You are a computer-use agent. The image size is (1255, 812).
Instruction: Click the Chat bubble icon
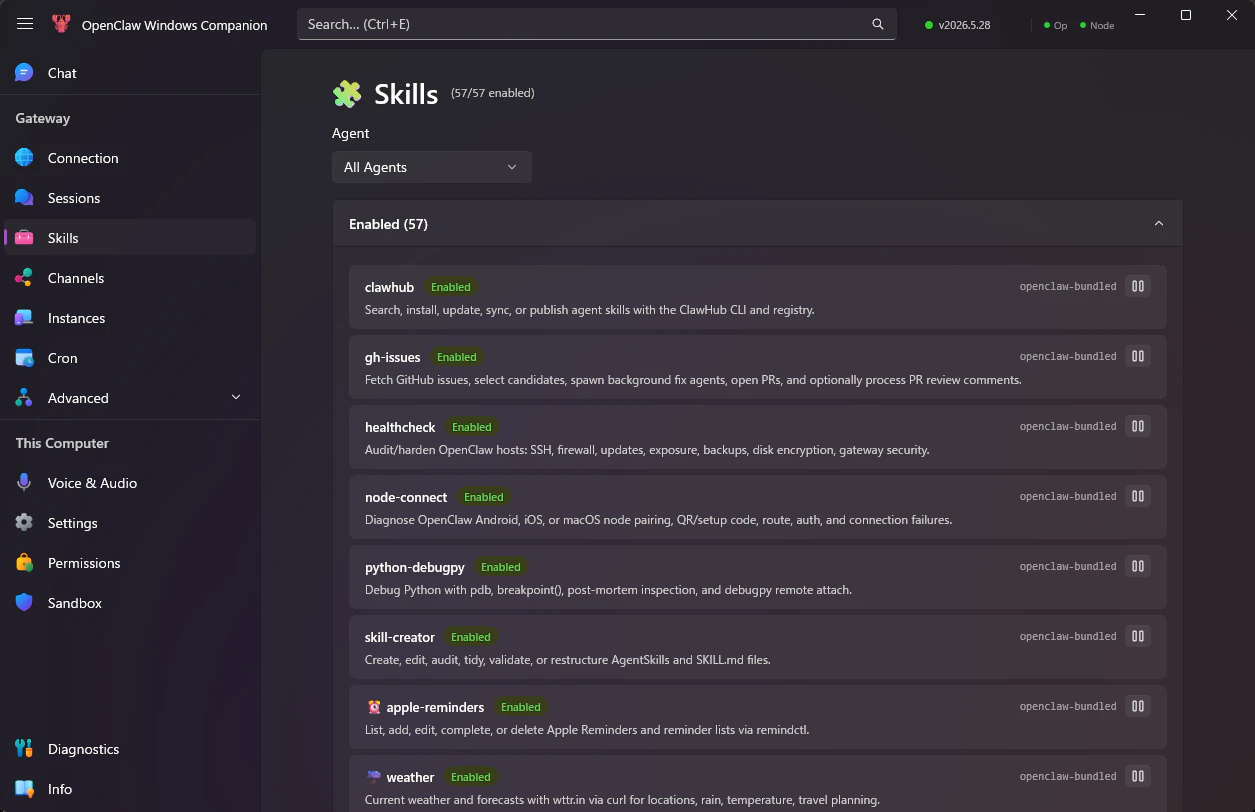24,73
